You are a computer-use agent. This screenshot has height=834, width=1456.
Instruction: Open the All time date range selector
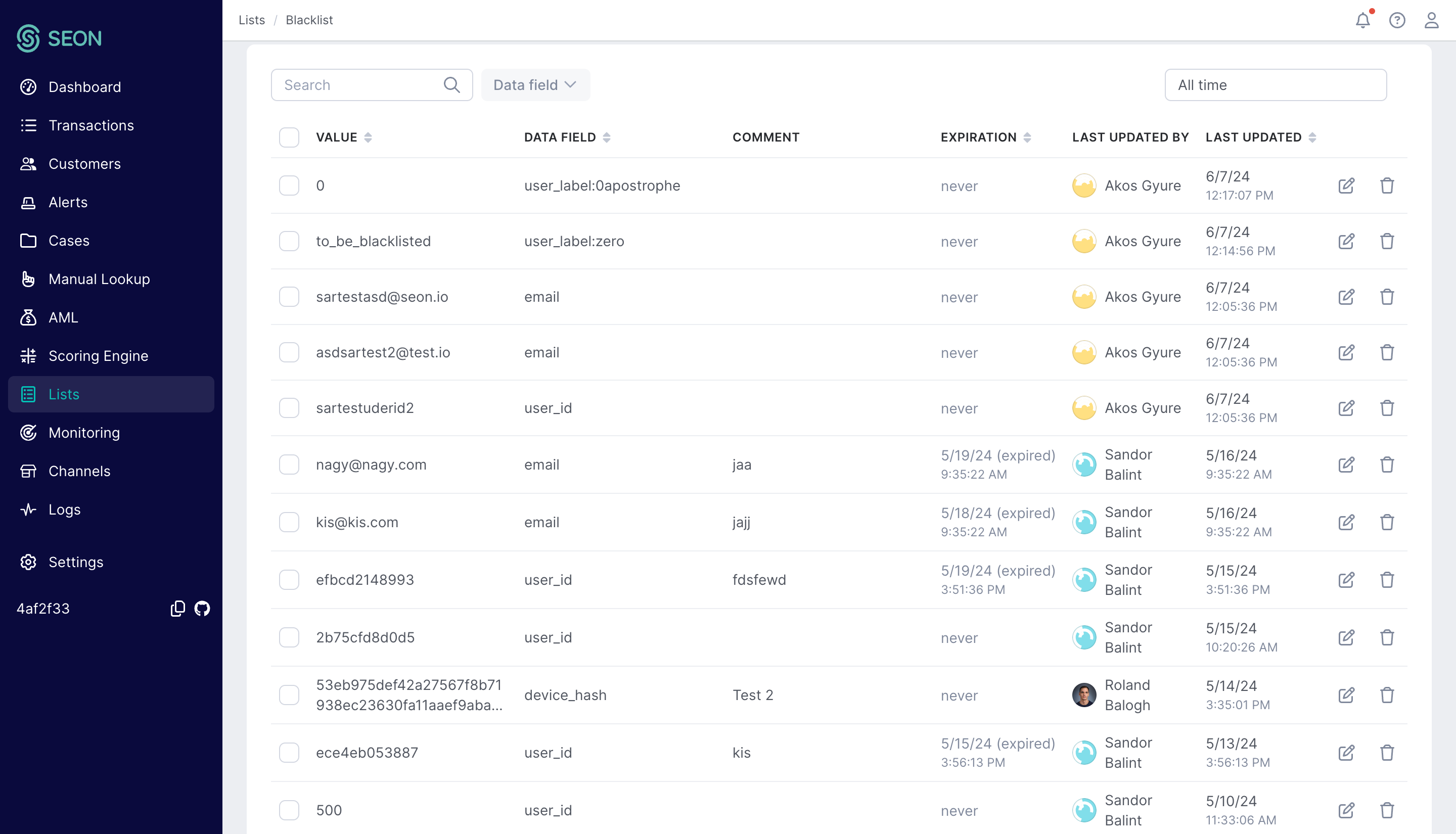pyautogui.click(x=1276, y=85)
